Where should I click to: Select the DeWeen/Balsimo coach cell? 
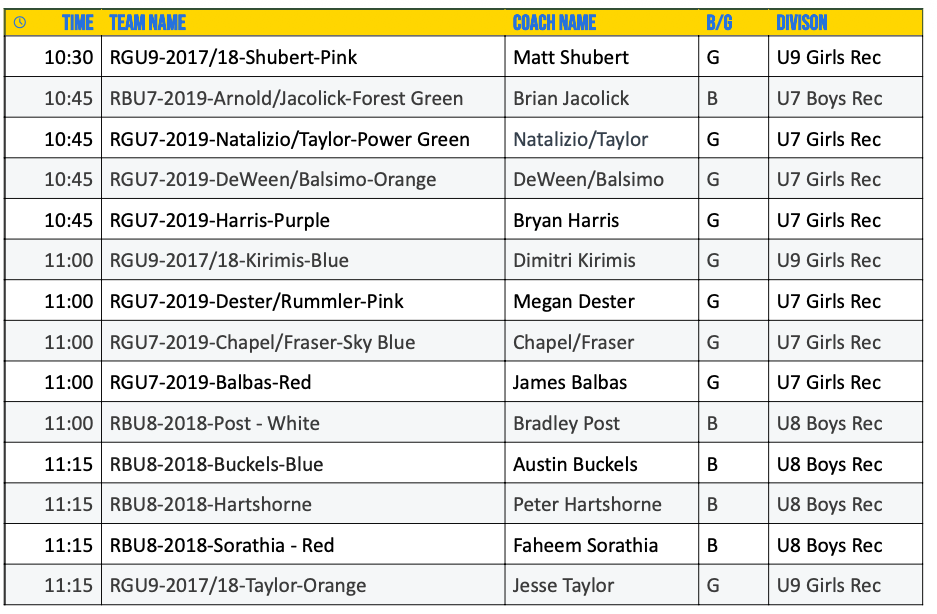pyautogui.click(x=588, y=180)
